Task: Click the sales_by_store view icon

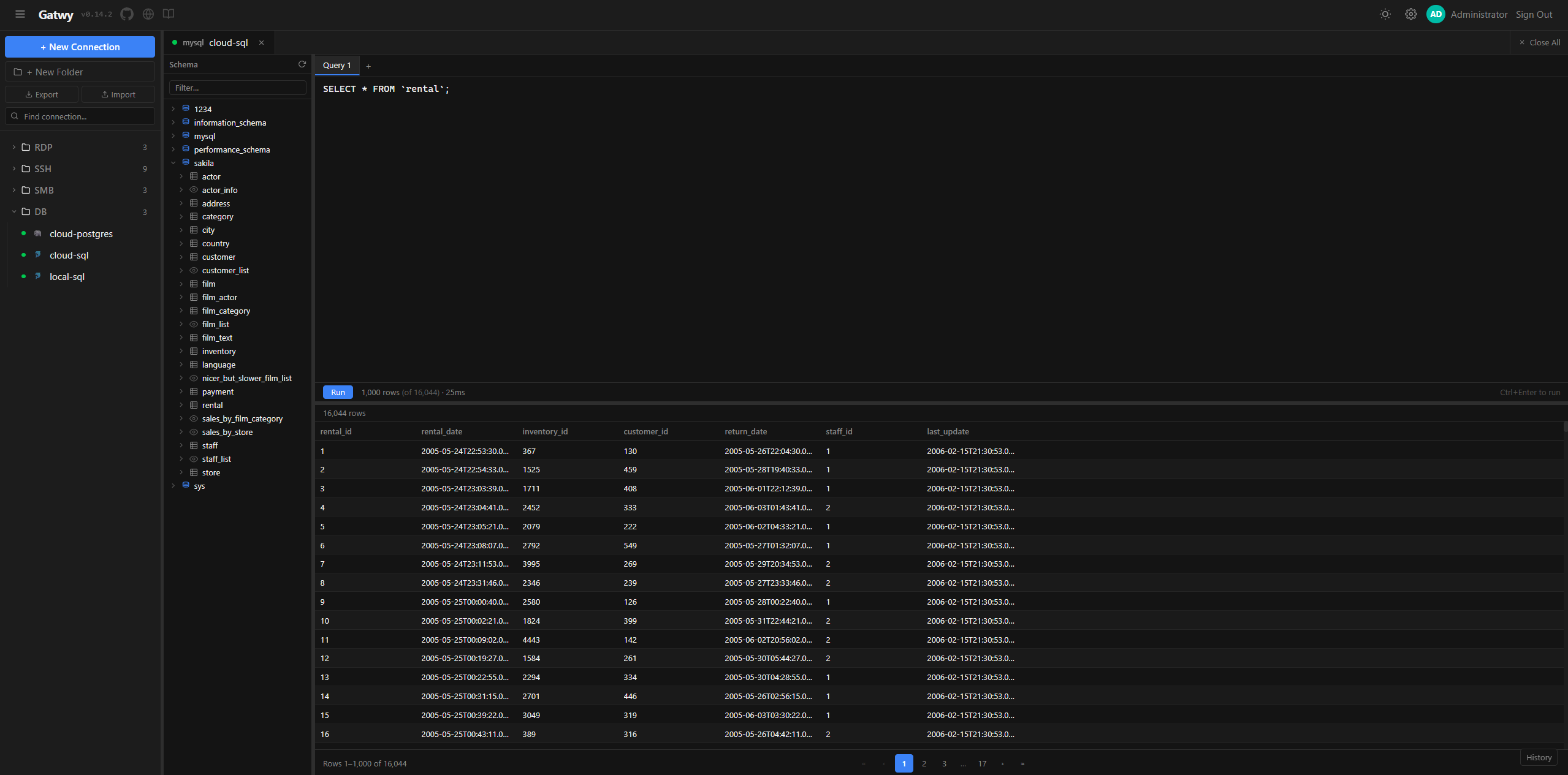Action: coord(194,432)
